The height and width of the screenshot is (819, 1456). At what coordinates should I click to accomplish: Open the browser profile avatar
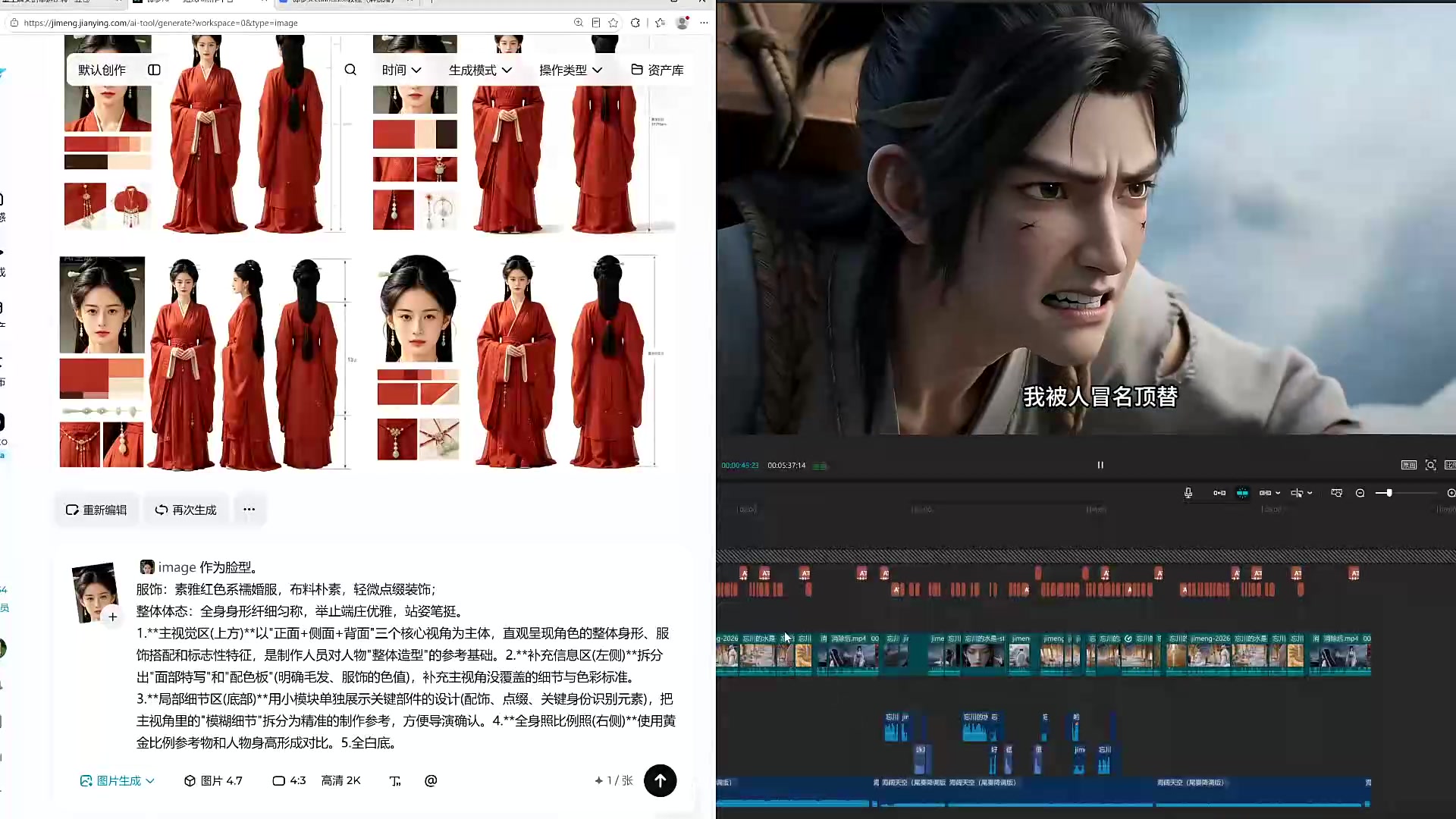point(682,23)
